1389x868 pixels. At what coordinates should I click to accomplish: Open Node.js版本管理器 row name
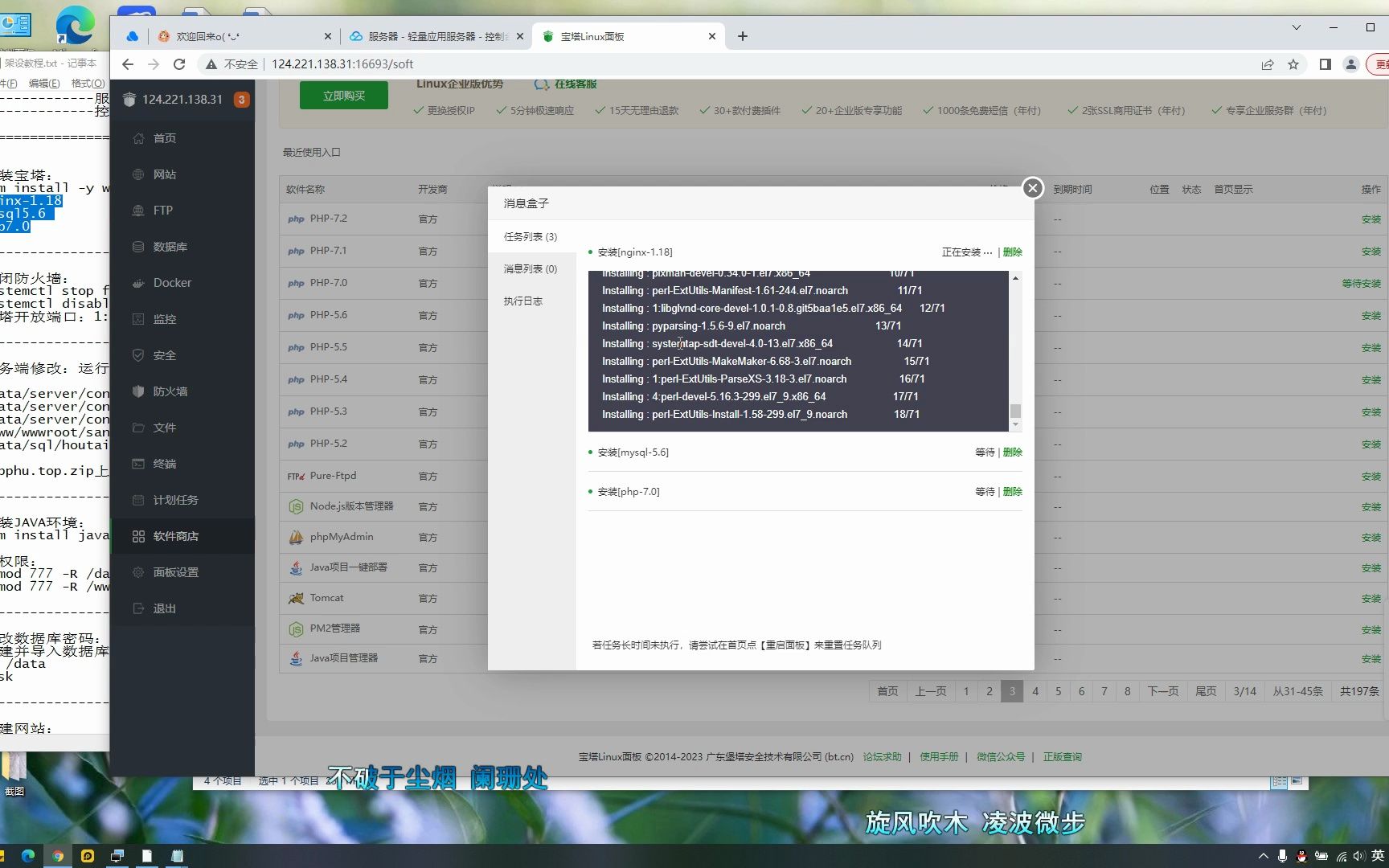click(x=351, y=506)
